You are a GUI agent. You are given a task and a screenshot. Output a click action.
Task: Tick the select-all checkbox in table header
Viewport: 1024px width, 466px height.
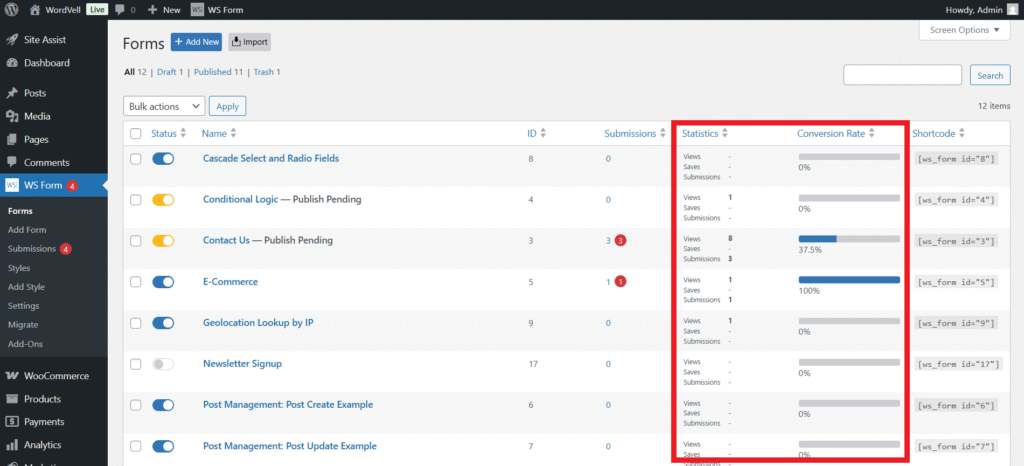[136, 134]
